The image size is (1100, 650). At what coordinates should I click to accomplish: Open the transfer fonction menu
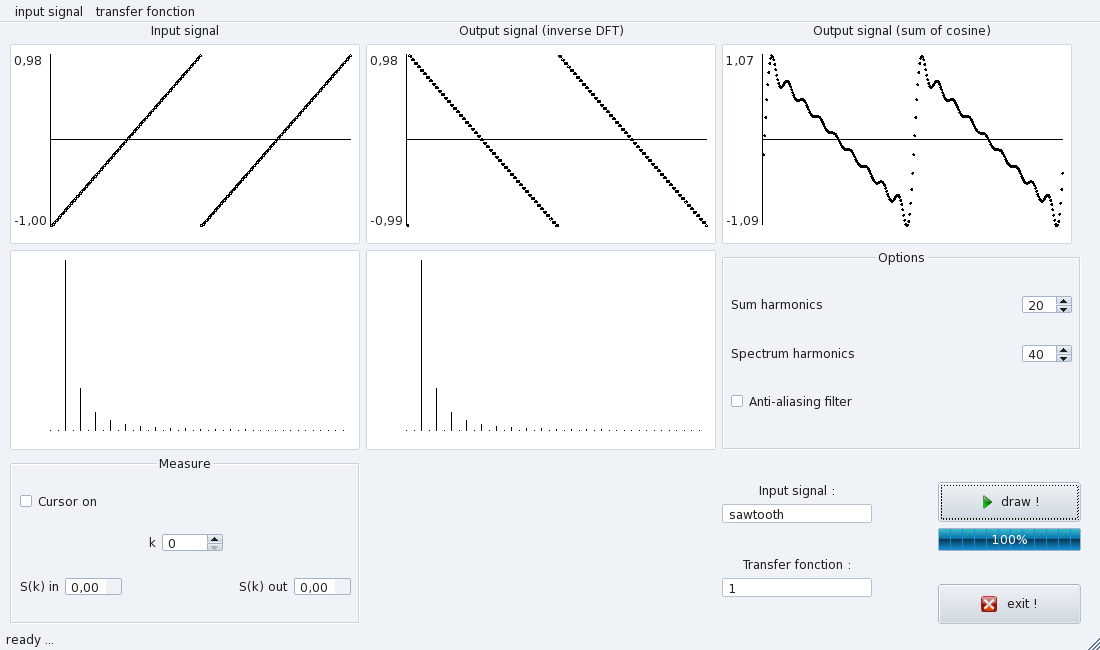145,12
